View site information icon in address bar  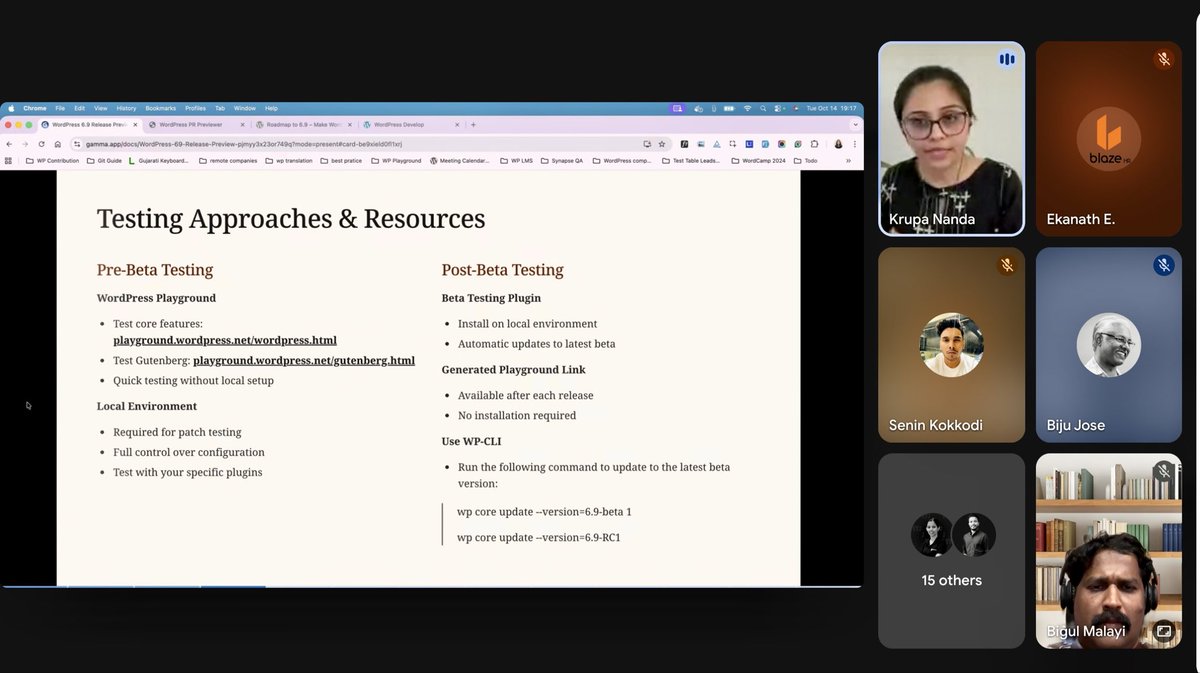tap(77, 144)
